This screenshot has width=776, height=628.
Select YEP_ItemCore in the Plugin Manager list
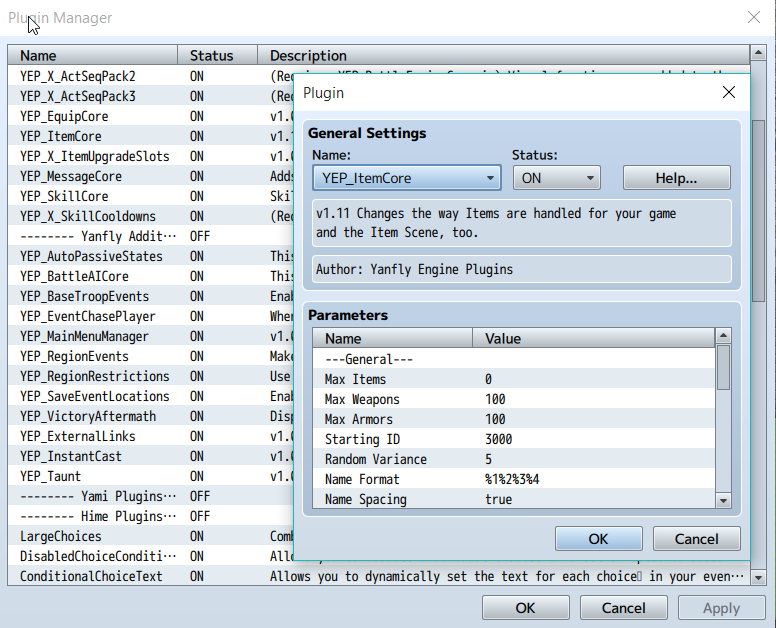pyautogui.click(x=150, y=136)
